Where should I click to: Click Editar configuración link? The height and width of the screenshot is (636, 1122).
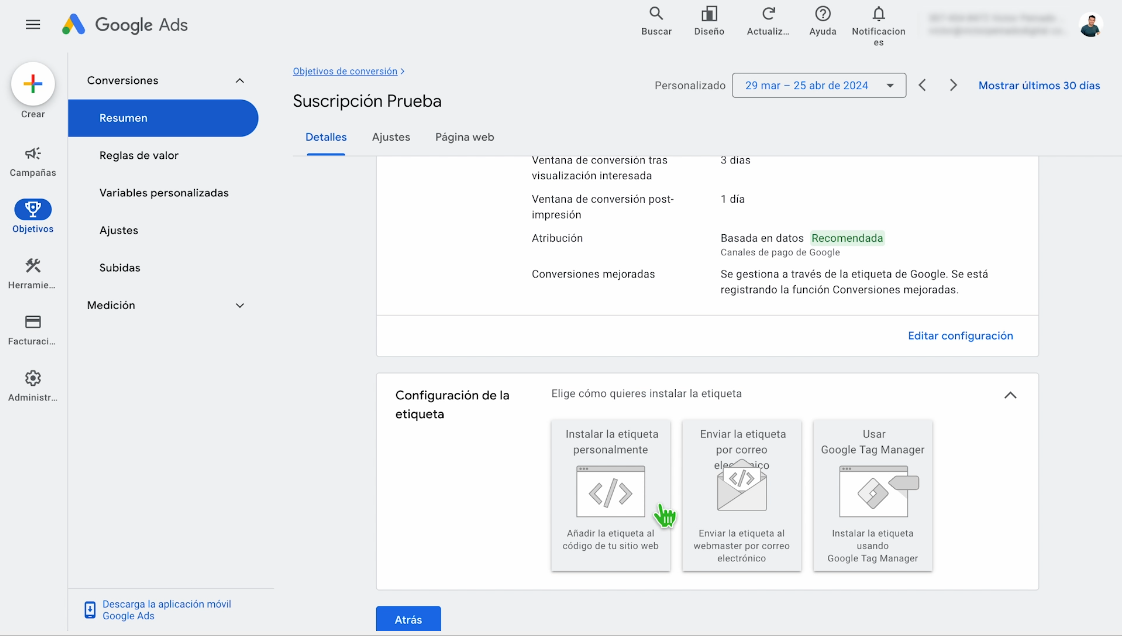pyautogui.click(x=960, y=336)
